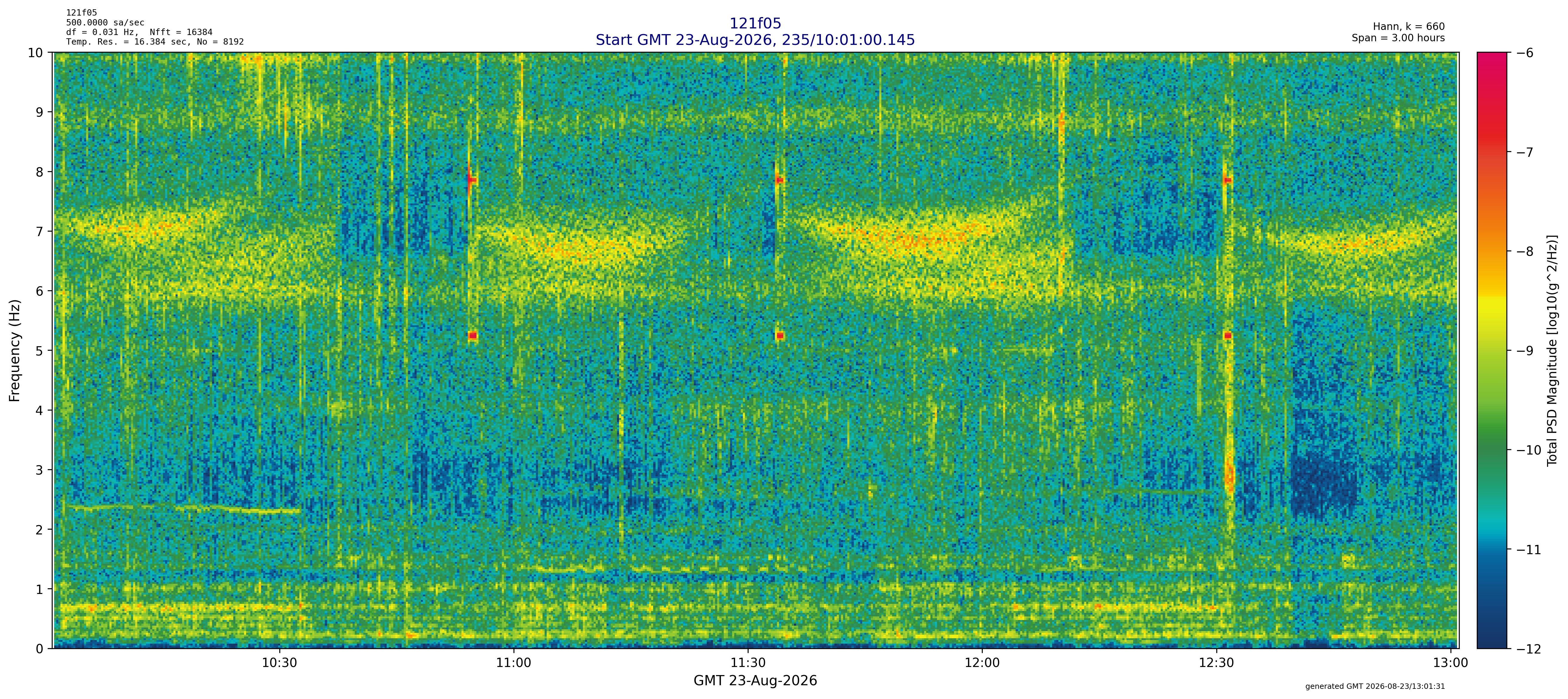Click the '500.0000 sa/sec' sample rate text
This screenshot has width=1568, height=699.
tap(105, 22)
